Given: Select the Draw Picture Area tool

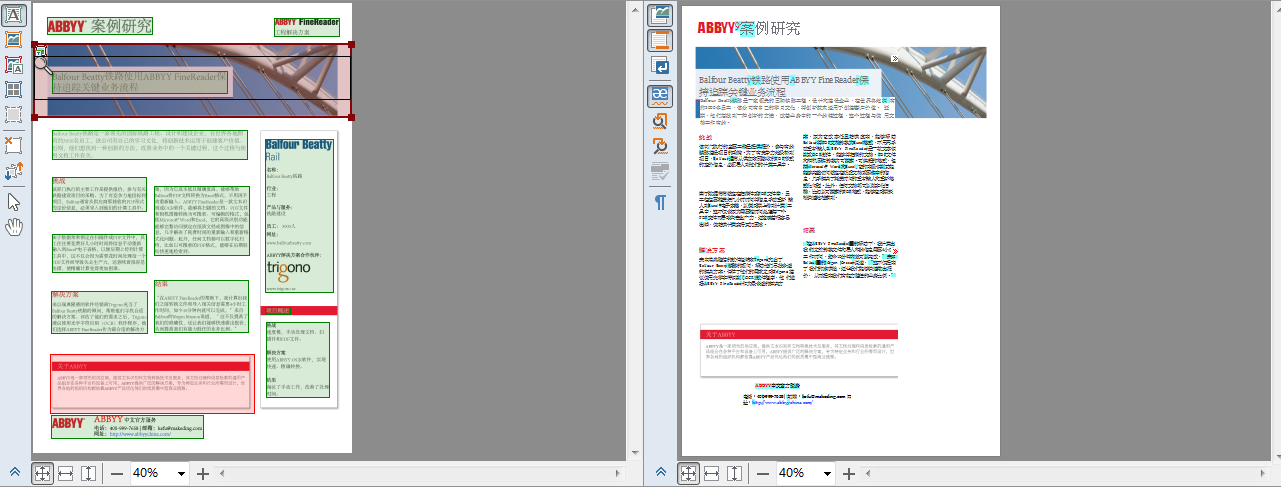Looking at the screenshot, I should click(x=14, y=40).
